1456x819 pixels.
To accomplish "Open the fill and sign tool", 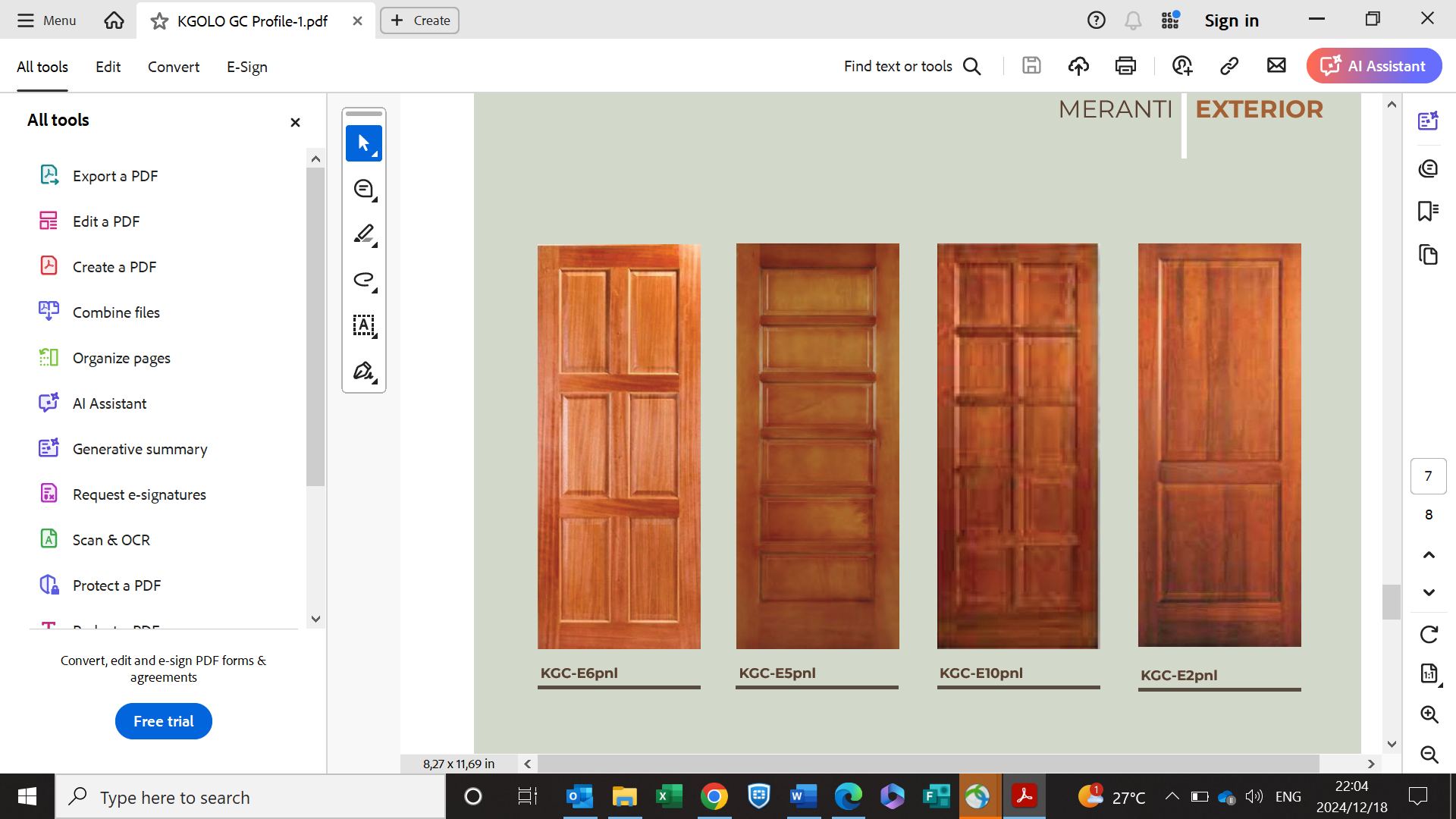I will (x=363, y=371).
